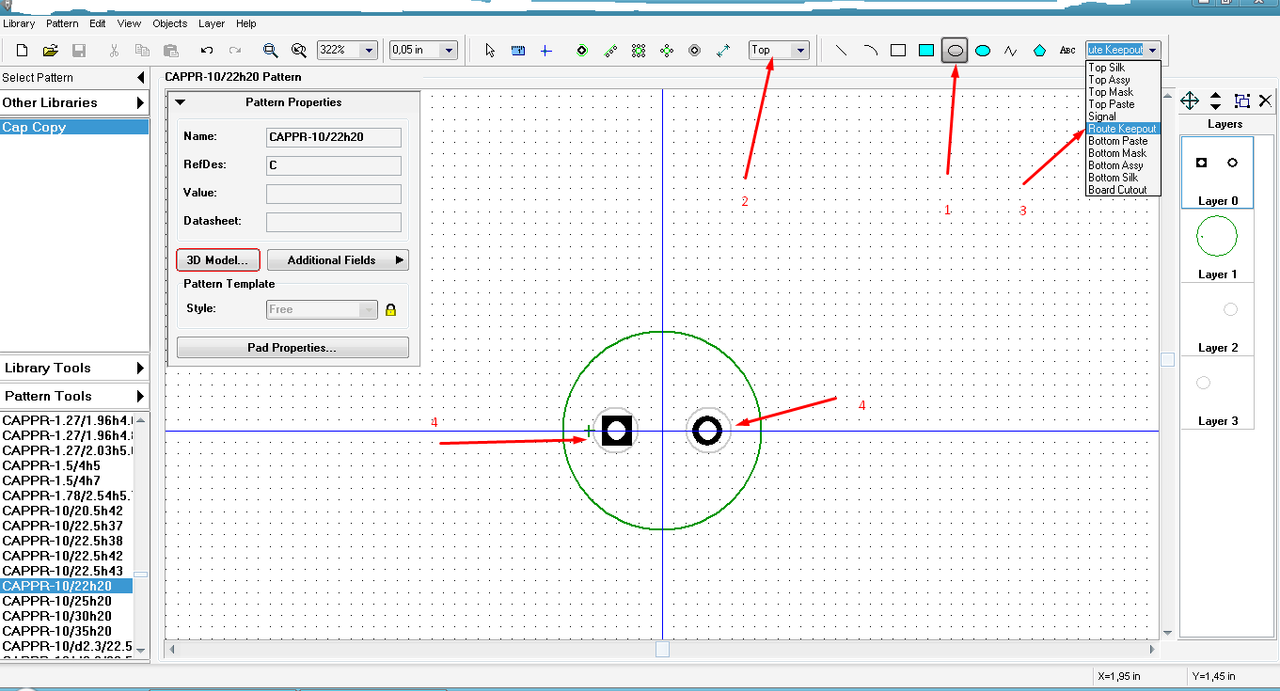
Task: Select CAPPR-10/25h20 in the pattern list
Action: (66, 601)
